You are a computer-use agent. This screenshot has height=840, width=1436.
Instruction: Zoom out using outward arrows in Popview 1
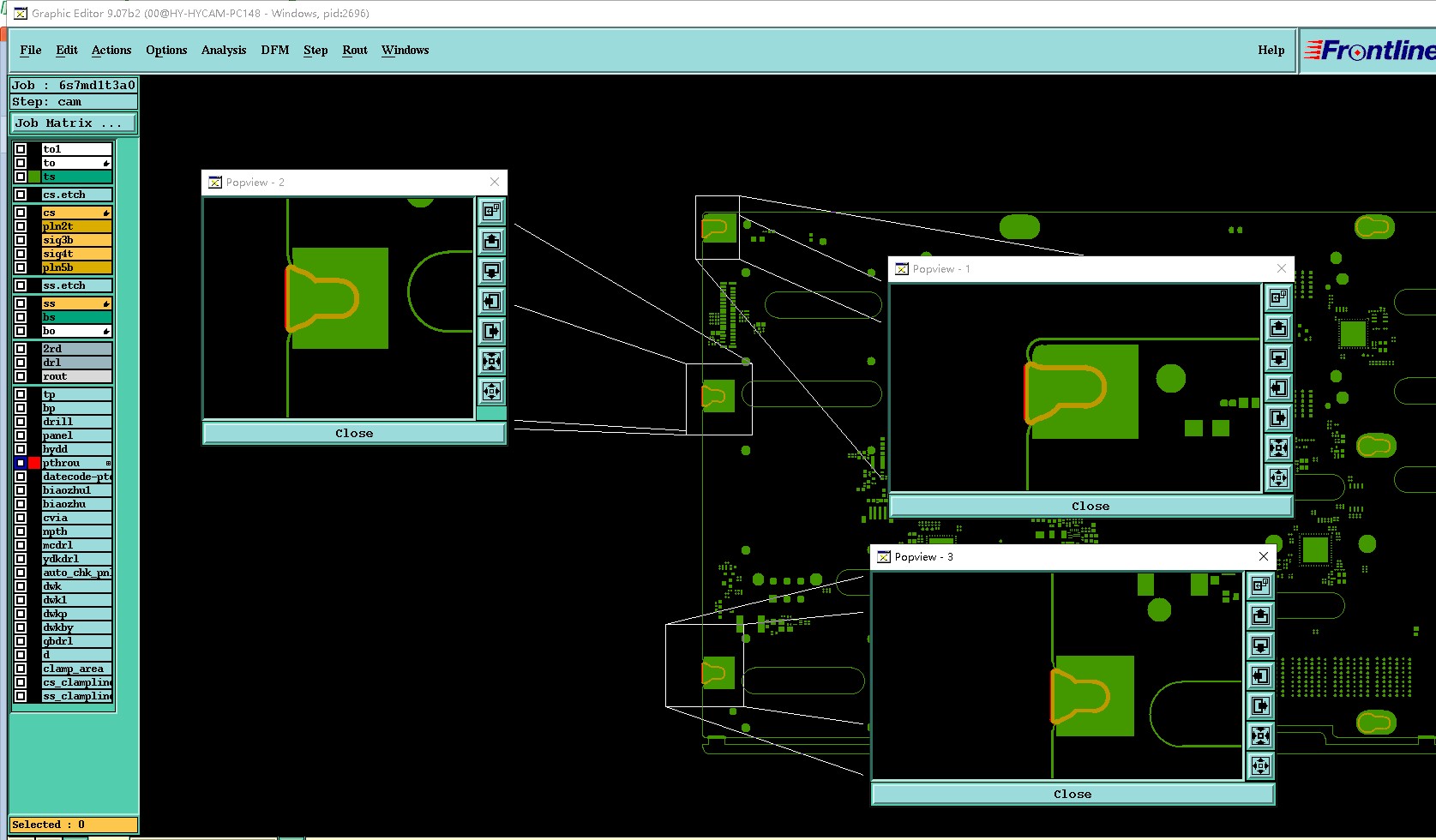[1278, 477]
